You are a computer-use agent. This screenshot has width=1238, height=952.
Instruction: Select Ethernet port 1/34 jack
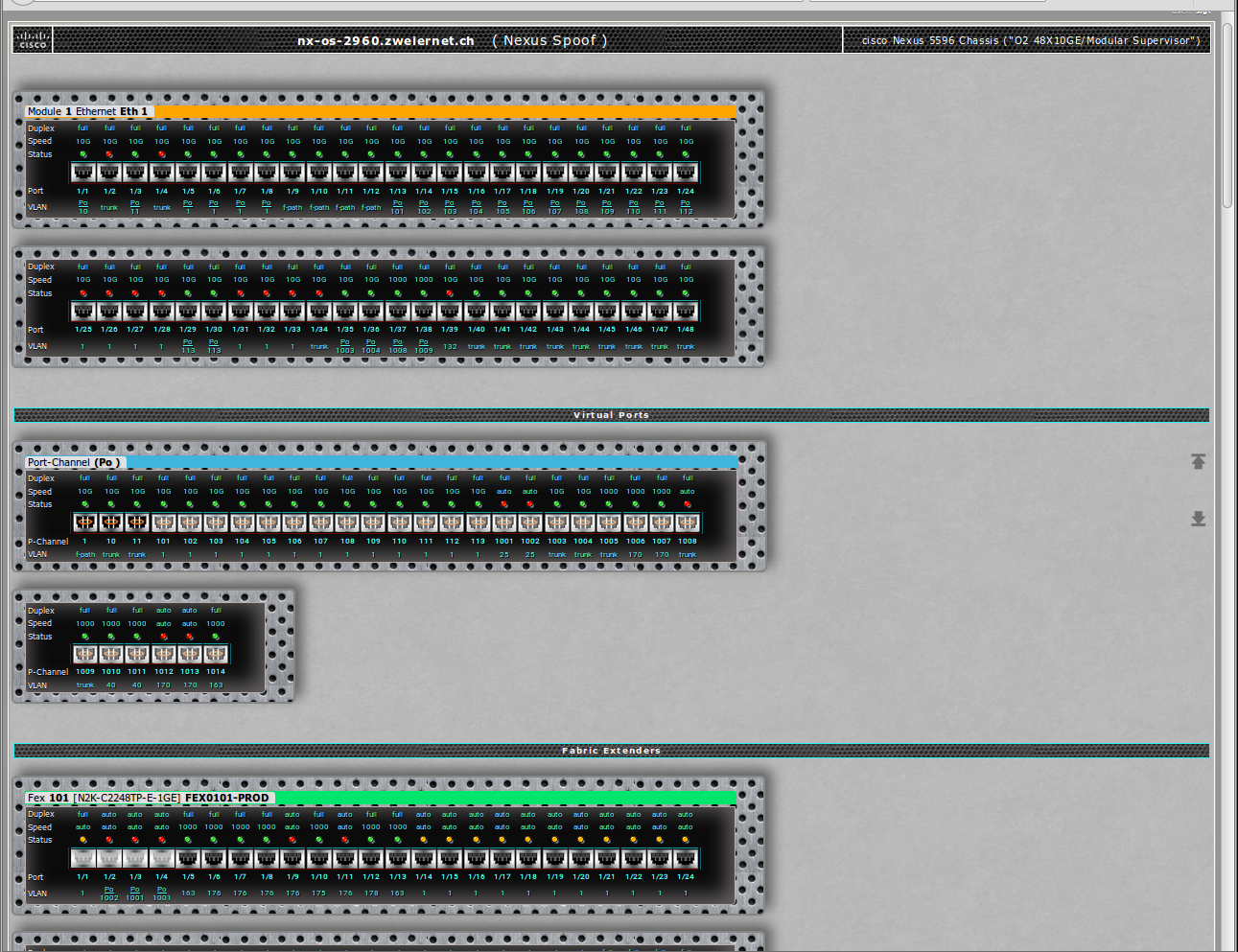coord(319,312)
